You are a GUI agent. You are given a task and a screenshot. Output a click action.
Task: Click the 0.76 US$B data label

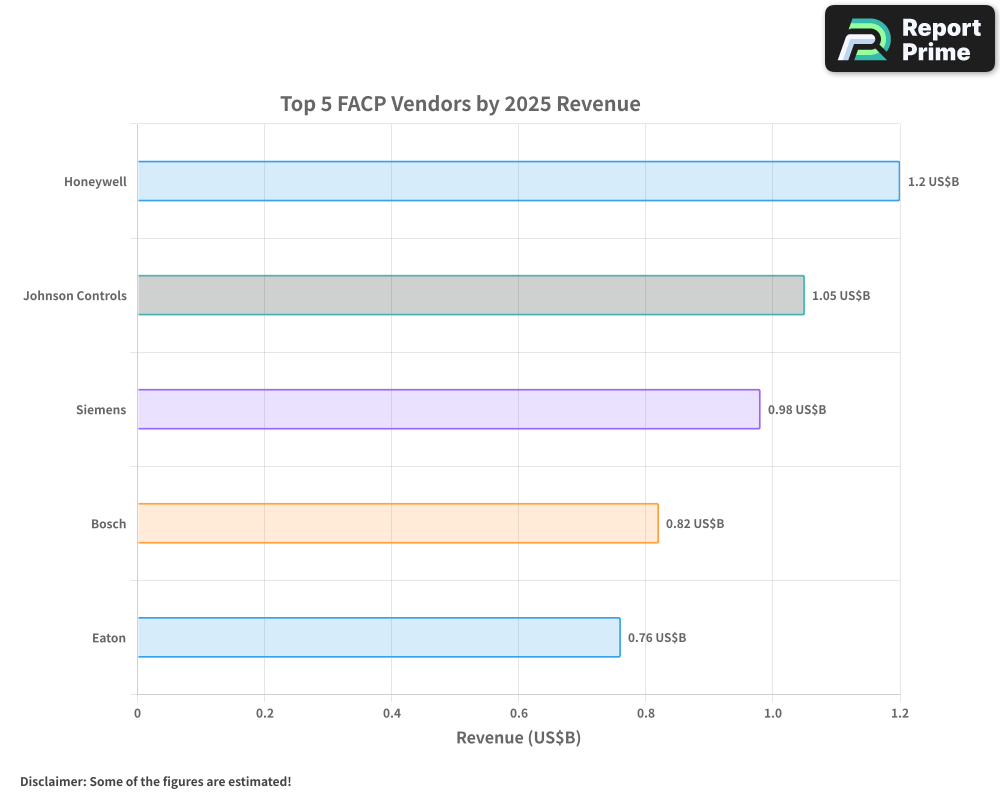[657, 638]
